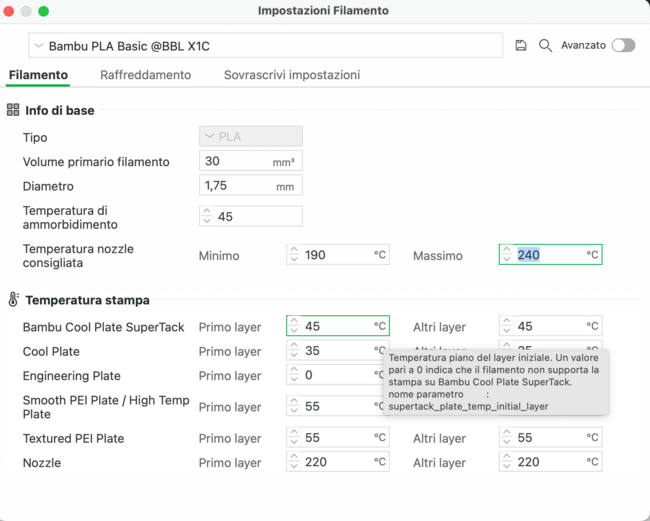
Task: Adjust the Temperatura di ammorbidimento stepper arrows
Action: (x=207, y=217)
